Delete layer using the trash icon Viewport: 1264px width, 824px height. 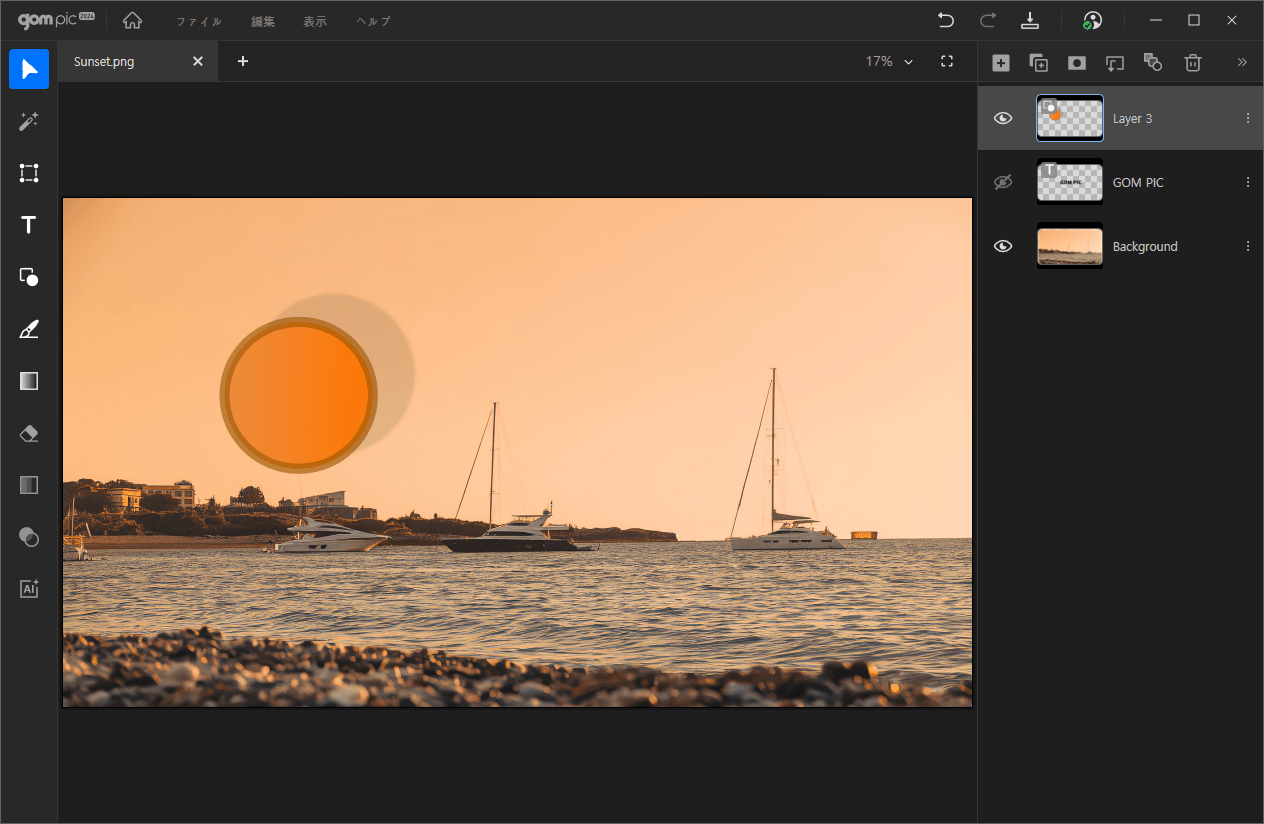1192,62
